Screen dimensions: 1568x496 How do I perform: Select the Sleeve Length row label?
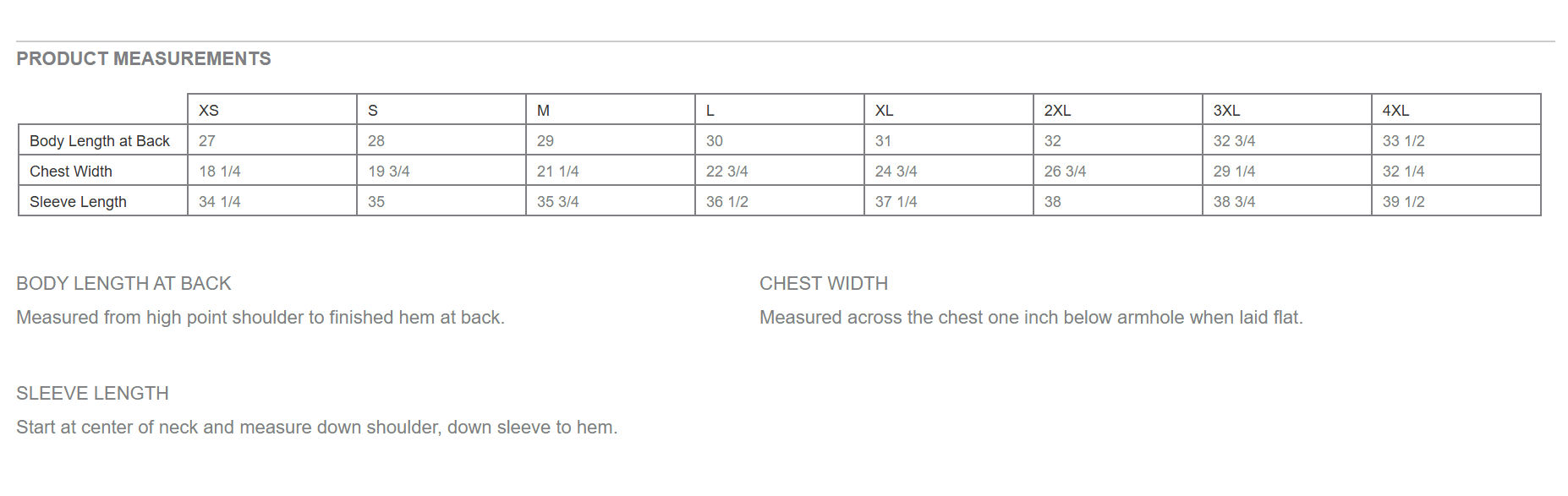[x=103, y=201]
